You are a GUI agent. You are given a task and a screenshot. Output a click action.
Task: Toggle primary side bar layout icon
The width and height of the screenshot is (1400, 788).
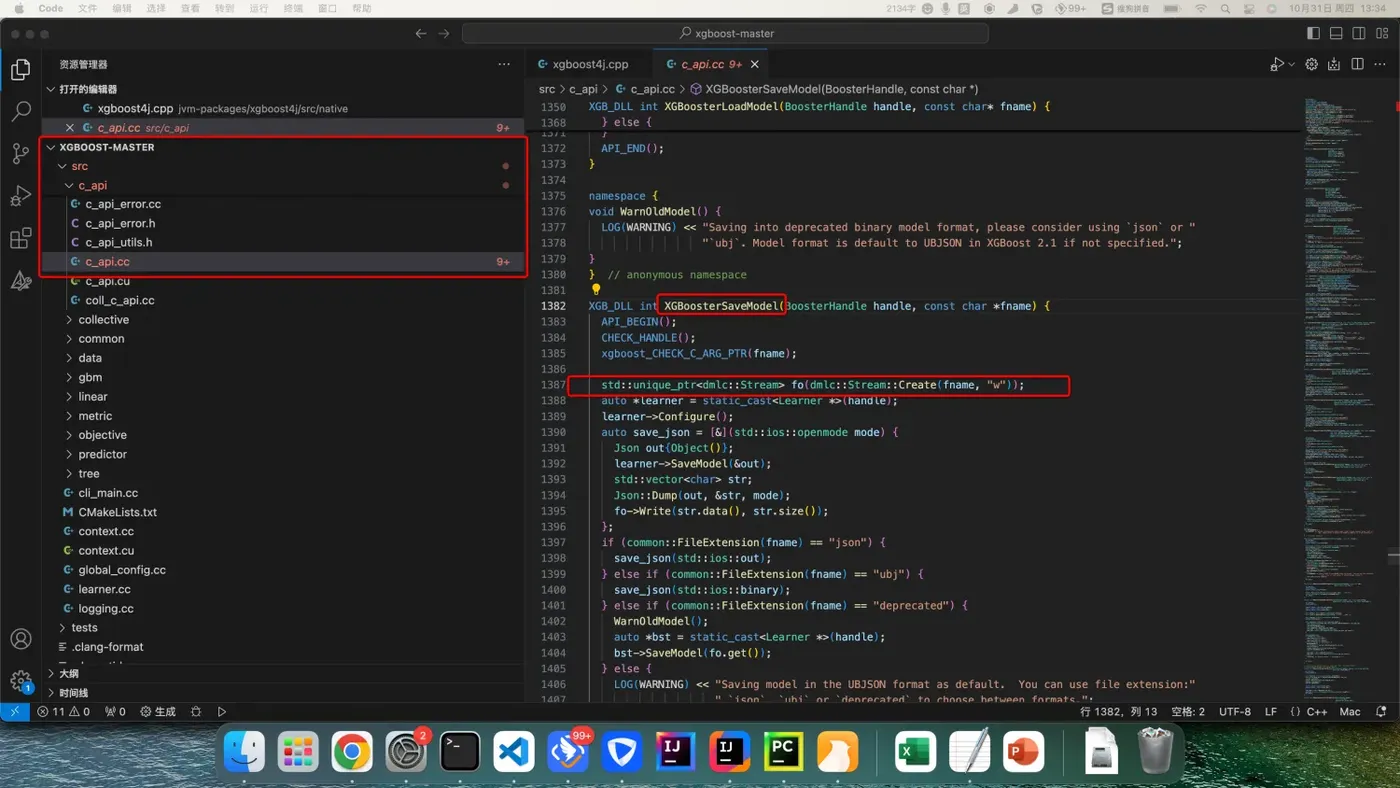coord(1313,33)
